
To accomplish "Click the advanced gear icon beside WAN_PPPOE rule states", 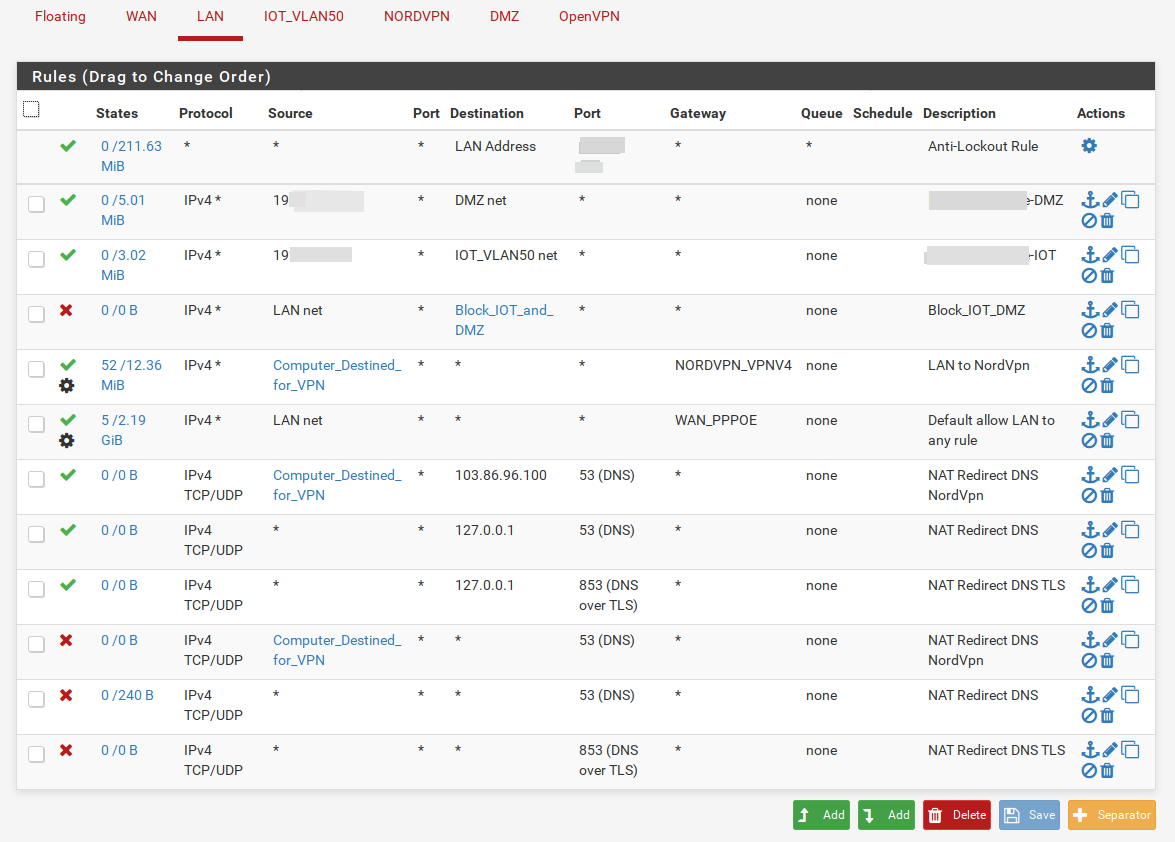I will [x=67, y=441].
